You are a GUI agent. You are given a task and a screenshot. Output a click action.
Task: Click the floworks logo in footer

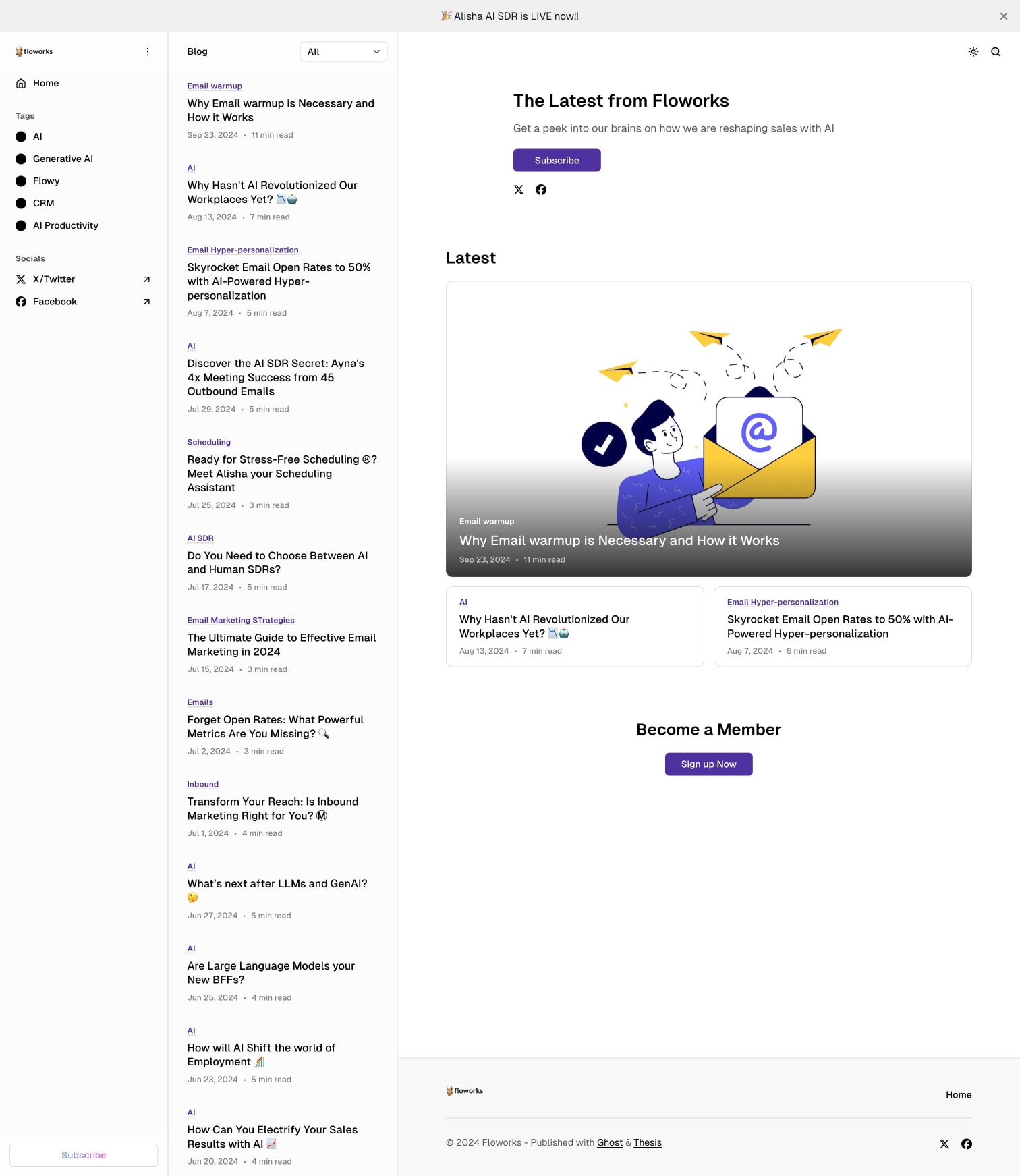click(464, 1091)
